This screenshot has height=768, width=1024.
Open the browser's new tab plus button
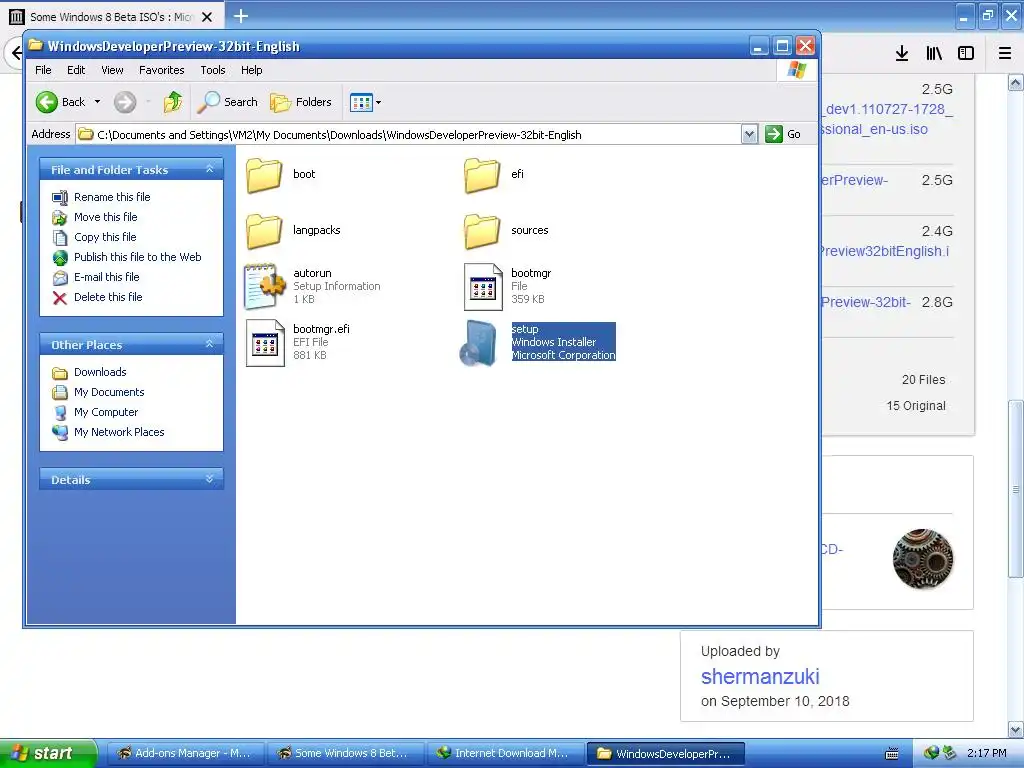241,16
